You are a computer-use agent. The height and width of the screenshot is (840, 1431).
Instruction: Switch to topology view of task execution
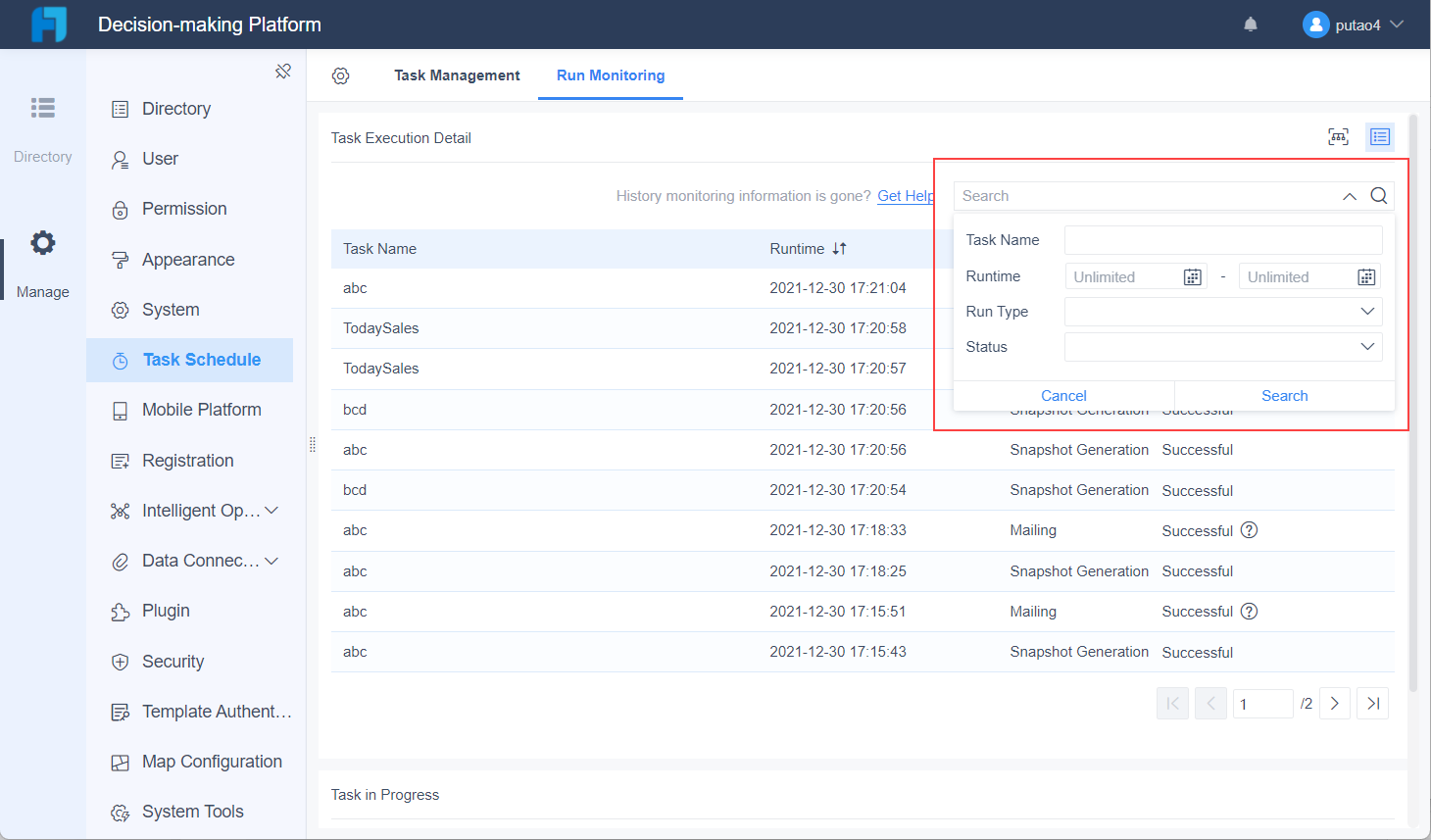[1337, 137]
